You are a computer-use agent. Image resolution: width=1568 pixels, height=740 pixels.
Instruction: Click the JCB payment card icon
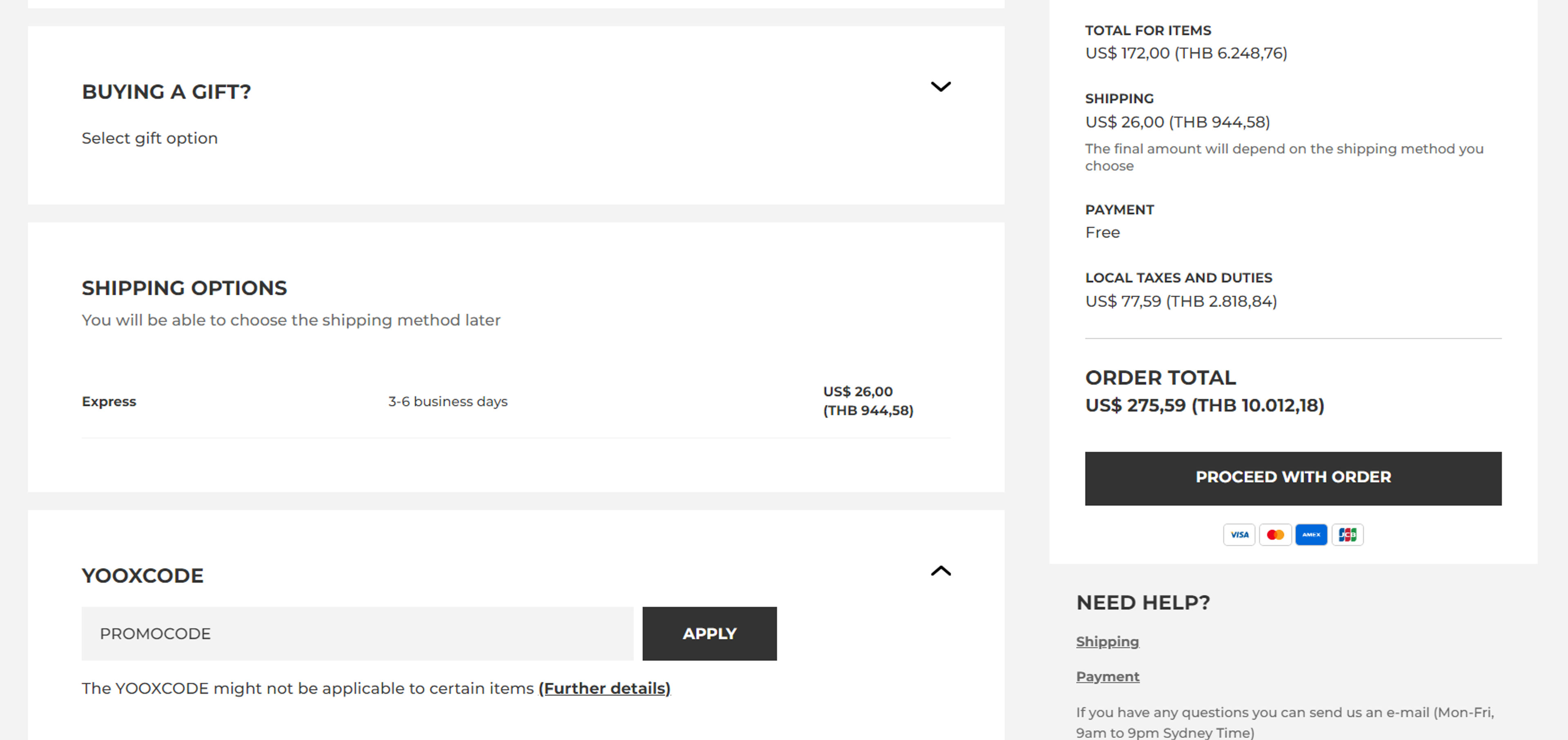coord(1347,534)
